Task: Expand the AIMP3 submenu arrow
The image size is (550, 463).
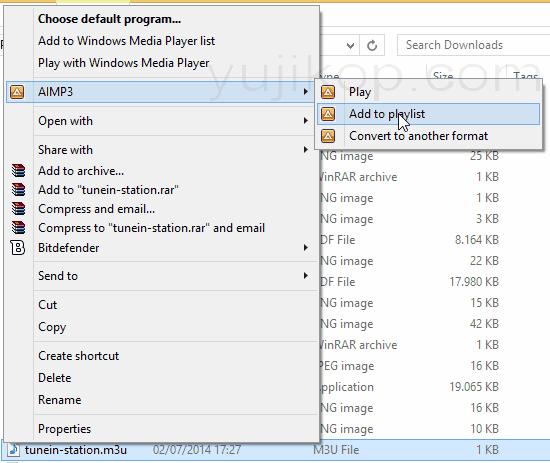Action: (x=306, y=92)
